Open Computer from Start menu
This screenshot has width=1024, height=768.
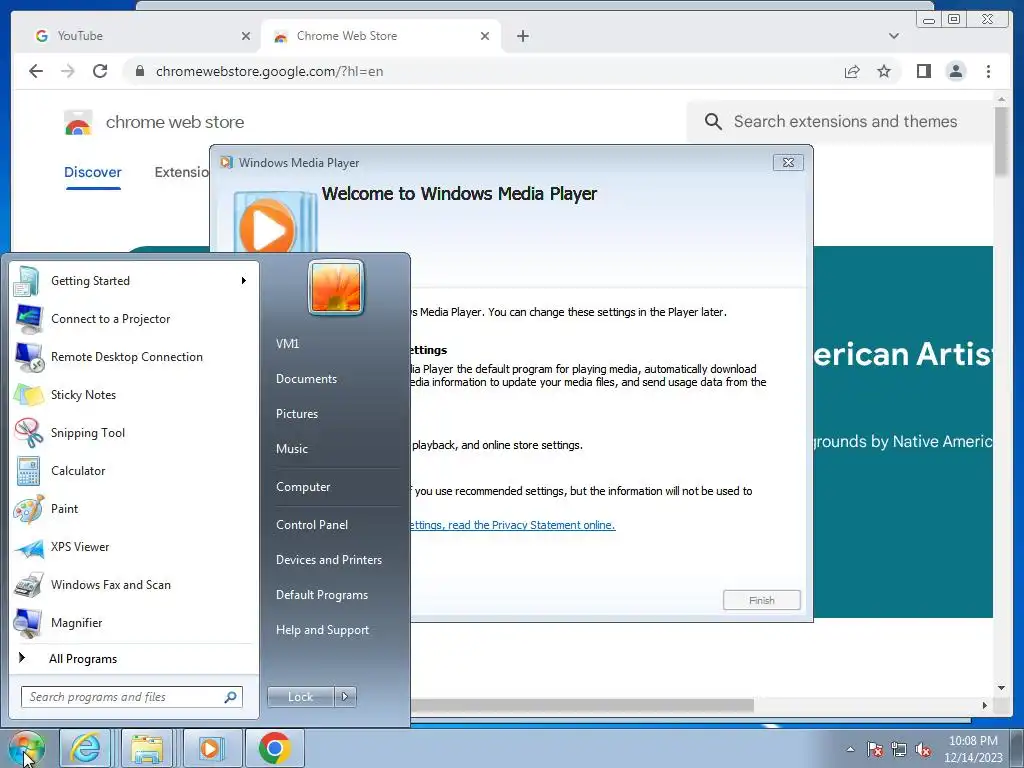point(303,487)
